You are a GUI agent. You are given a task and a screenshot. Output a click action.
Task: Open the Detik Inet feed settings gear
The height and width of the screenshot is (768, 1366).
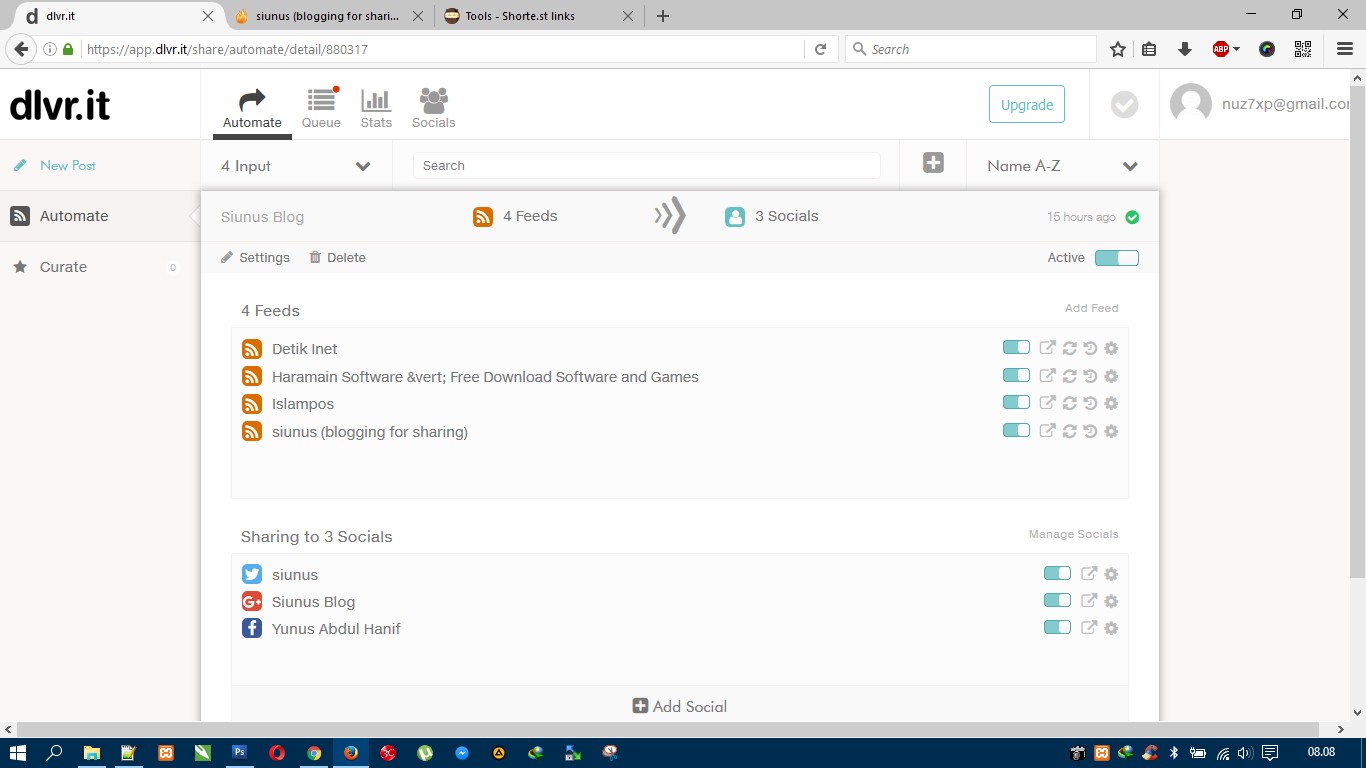click(x=1111, y=348)
